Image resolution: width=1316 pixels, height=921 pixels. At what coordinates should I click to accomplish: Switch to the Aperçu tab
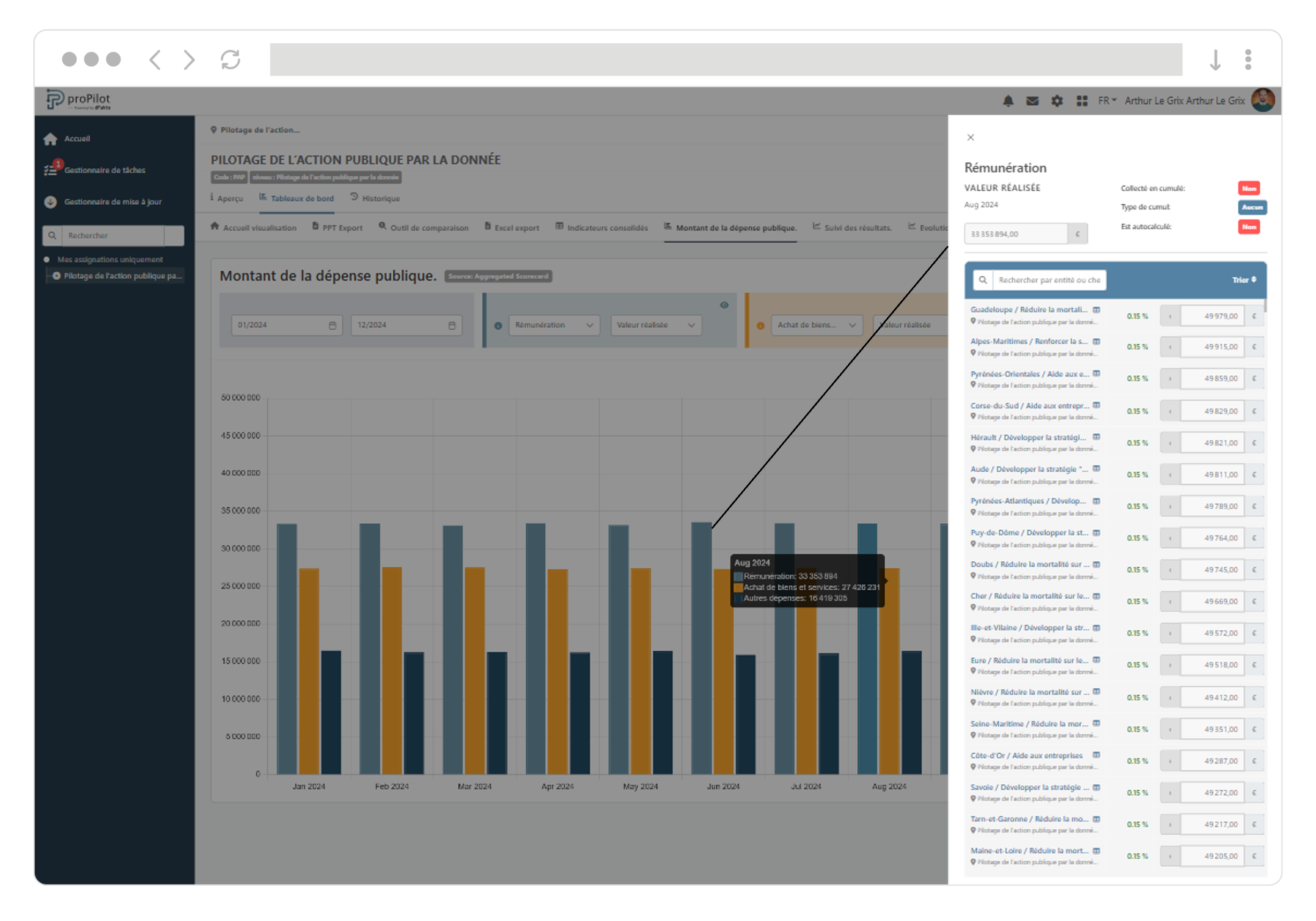coord(227,198)
